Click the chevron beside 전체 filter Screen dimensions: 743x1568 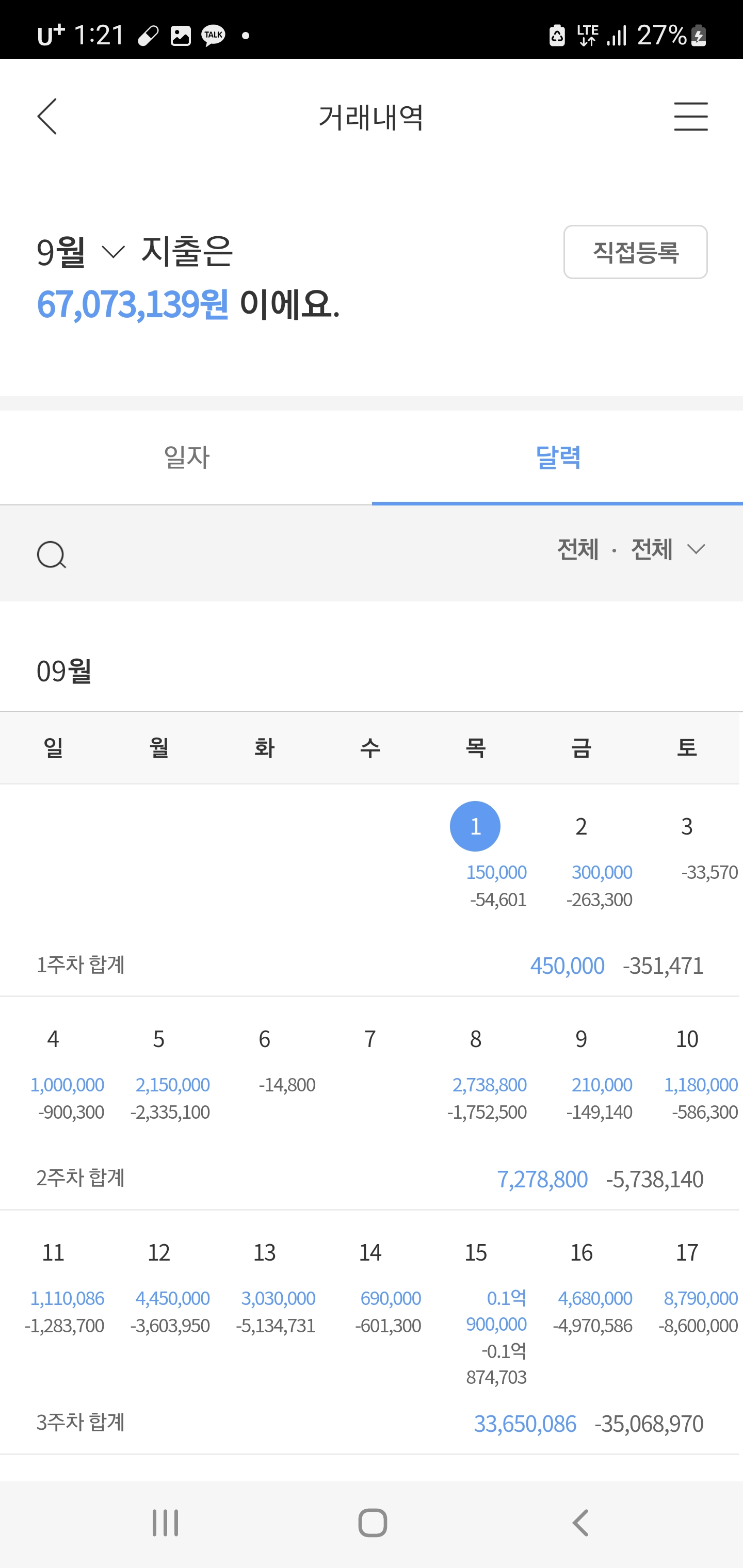coord(696,549)
